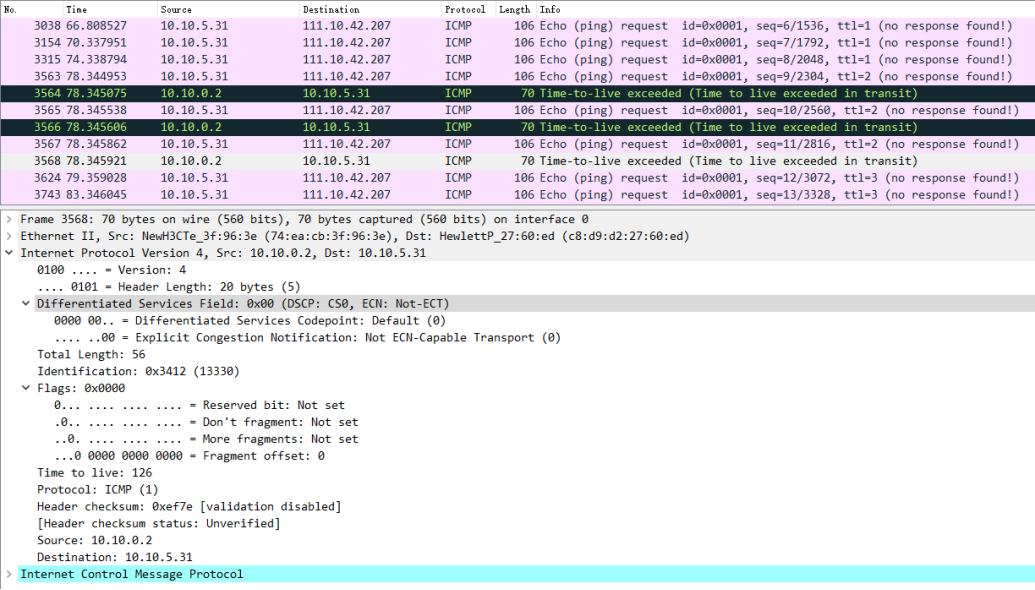
Task: Click time 78.345921 in packet list
Action: pyautogui.click(x=96, y=161)
